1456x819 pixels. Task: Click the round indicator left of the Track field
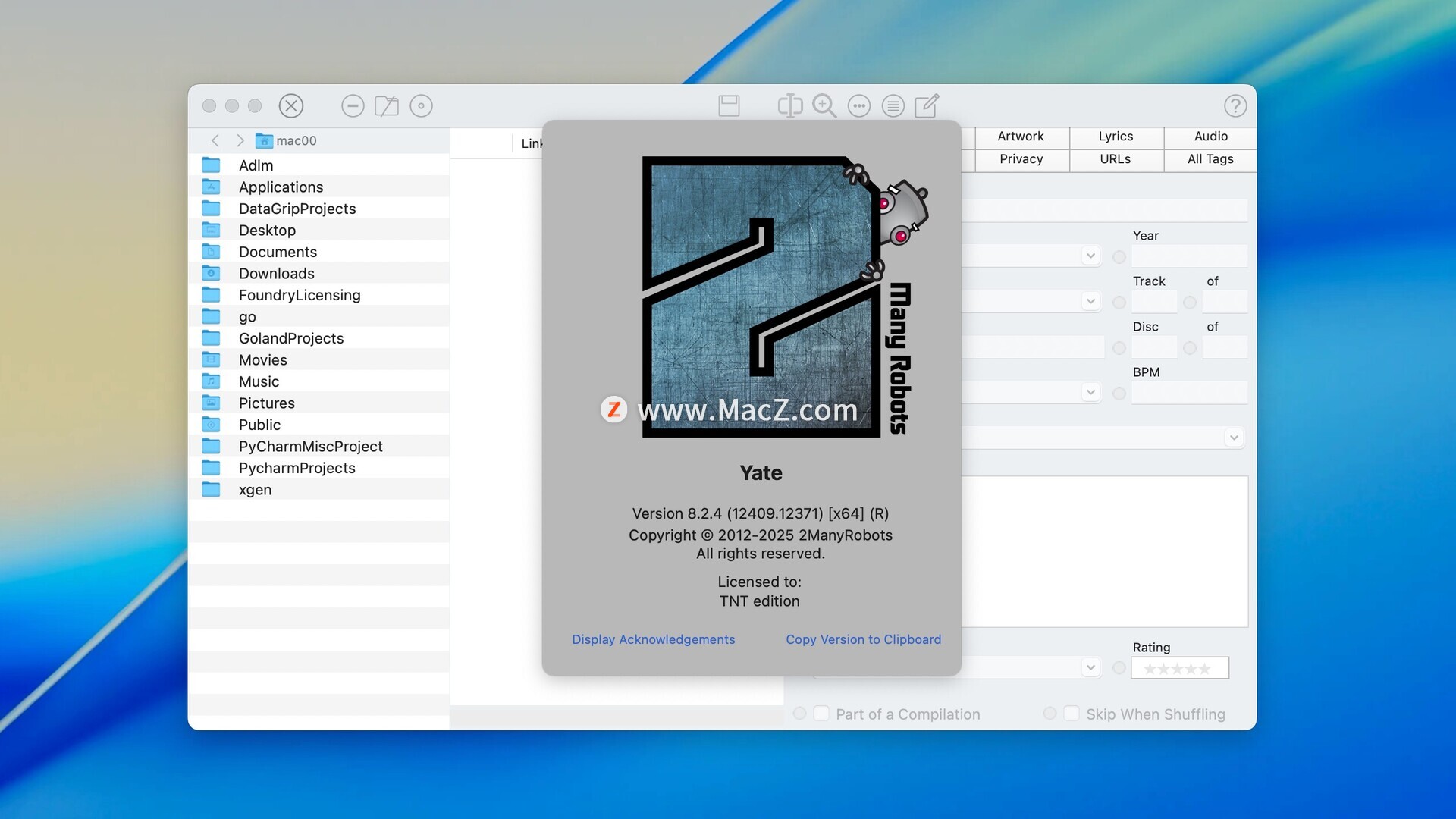pos(1119,303)
